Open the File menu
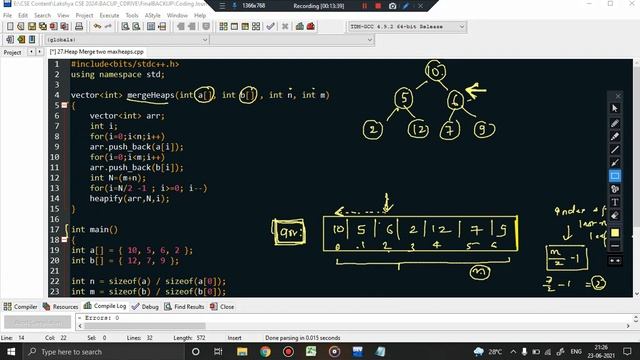This screenshot has width=640, height=360. click(x=7, y=15)
